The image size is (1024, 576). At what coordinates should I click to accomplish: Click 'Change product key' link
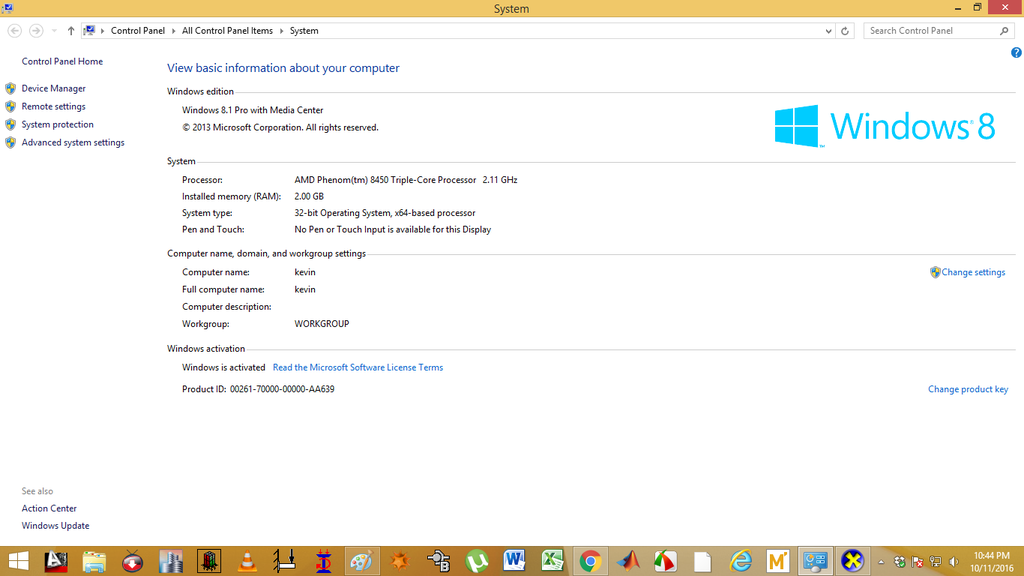click(967, 390)
